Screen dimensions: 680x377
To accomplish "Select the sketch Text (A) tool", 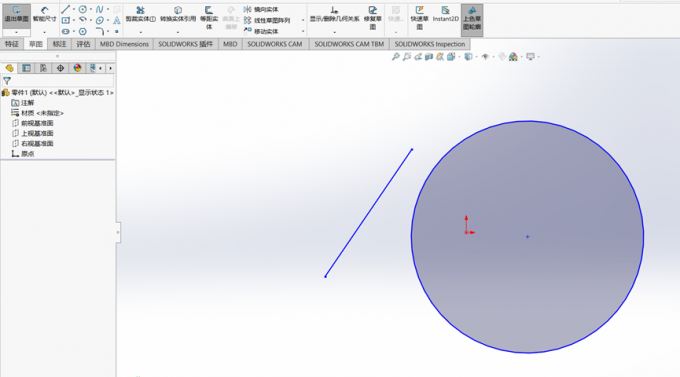I will click(117, 20).
